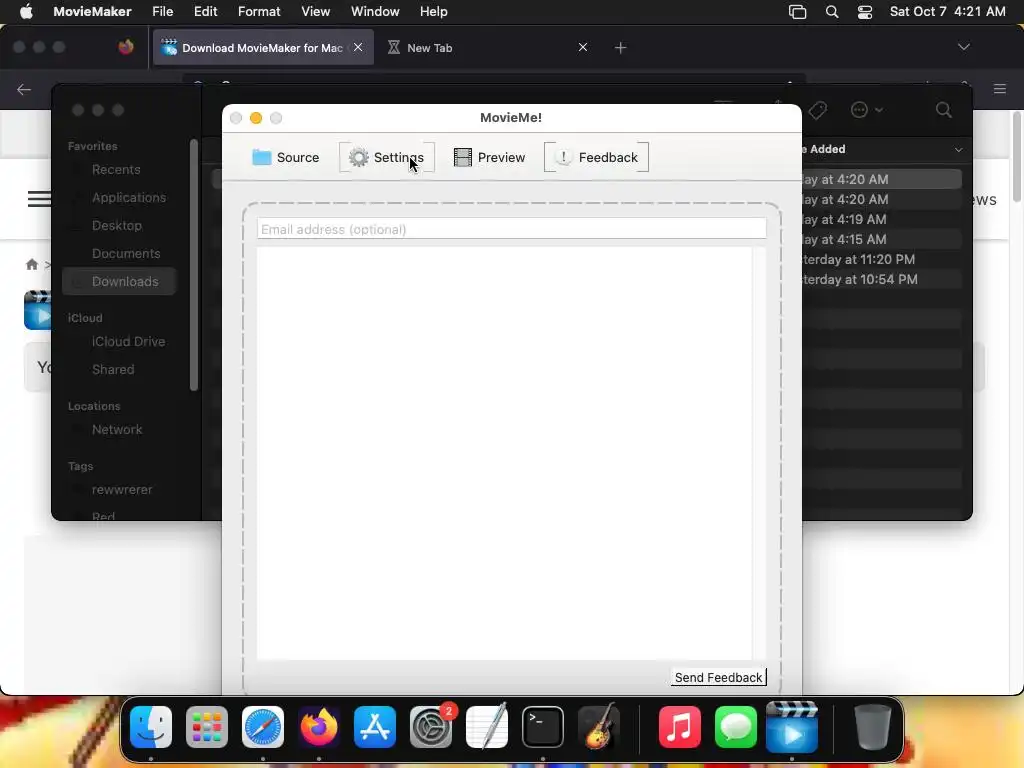
Task: Open the Help menu
Action: tap(434, 12)
